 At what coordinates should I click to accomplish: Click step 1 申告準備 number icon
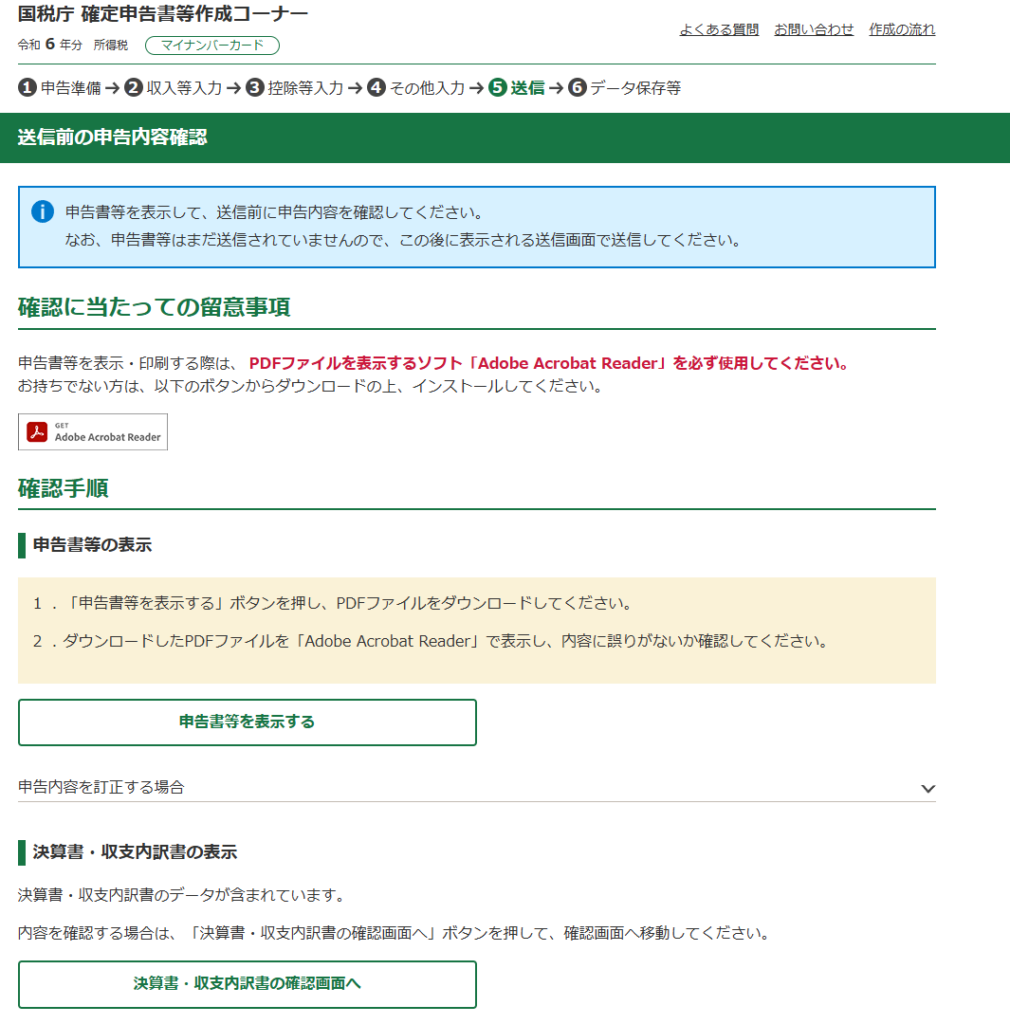28,88
